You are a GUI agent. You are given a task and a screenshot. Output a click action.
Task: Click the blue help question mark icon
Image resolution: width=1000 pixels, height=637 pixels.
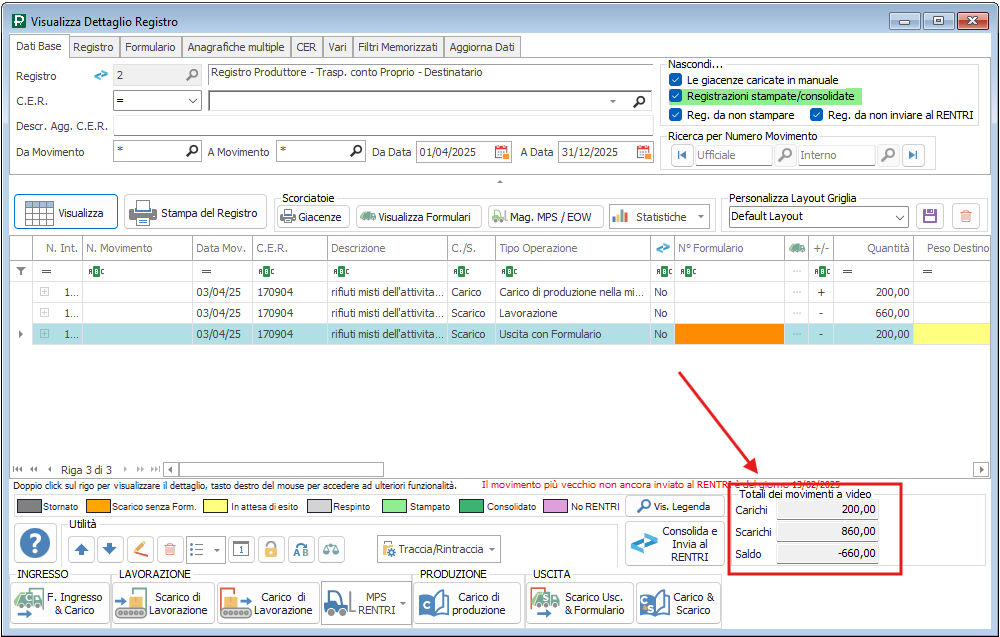[x=36, y=544]
